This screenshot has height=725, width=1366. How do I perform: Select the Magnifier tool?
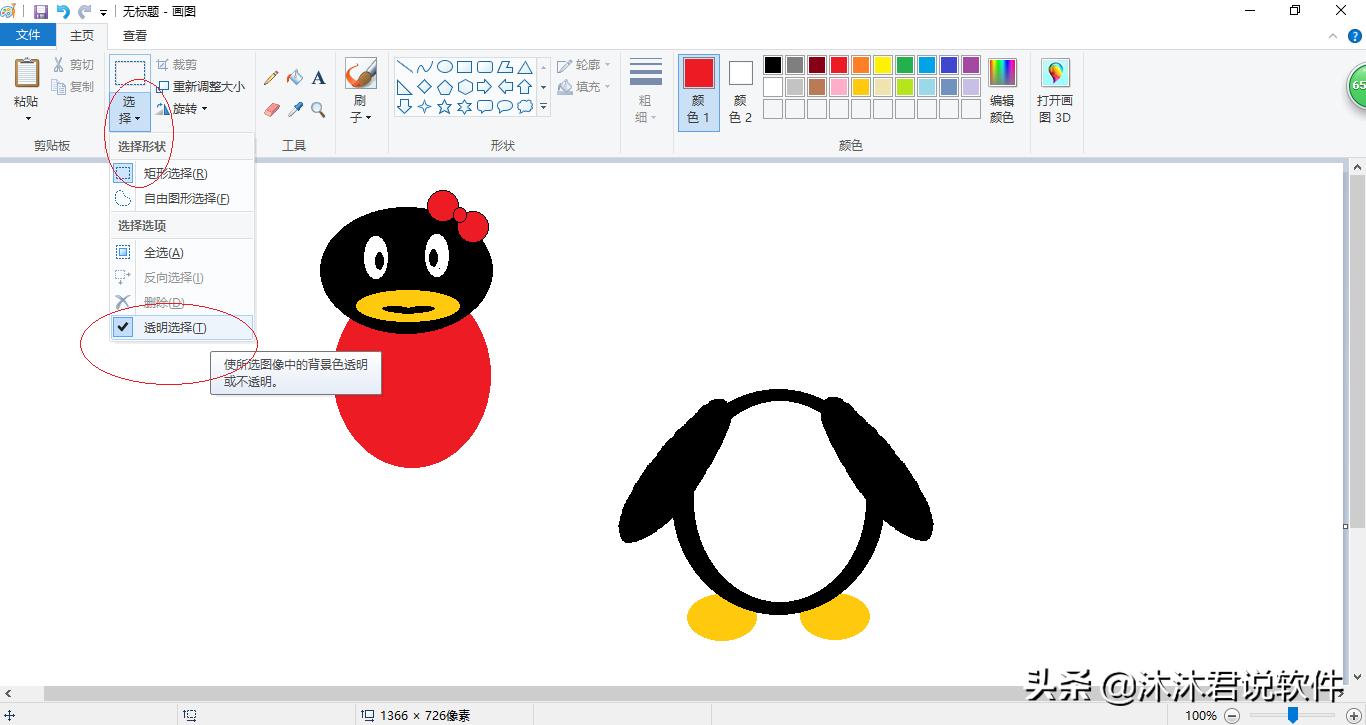[x=318, y=109]
